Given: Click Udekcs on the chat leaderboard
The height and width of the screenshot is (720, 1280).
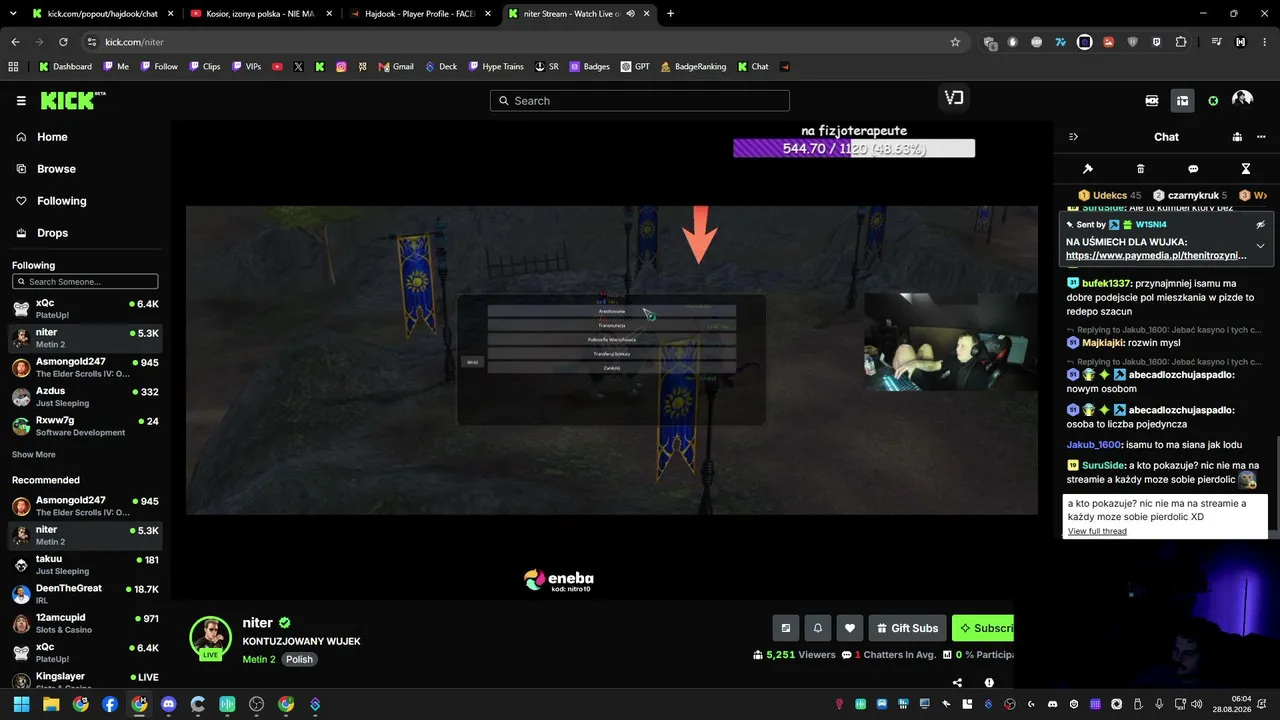Looking at the screenshot, I should pos(1109,195).
